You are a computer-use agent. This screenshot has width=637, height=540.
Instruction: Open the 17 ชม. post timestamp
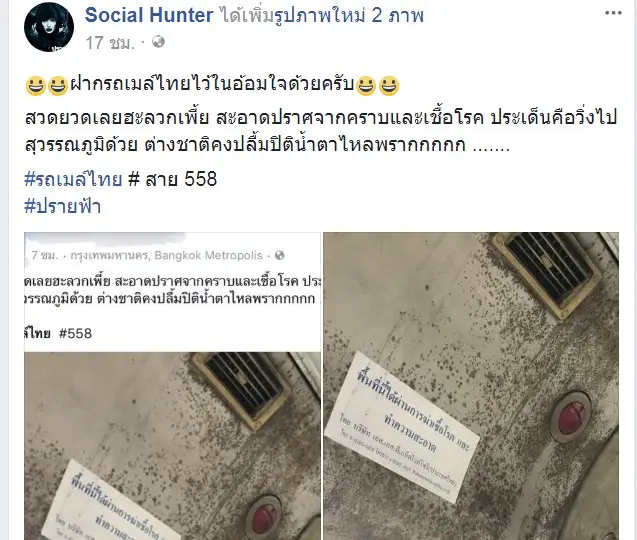pos(110,42)
